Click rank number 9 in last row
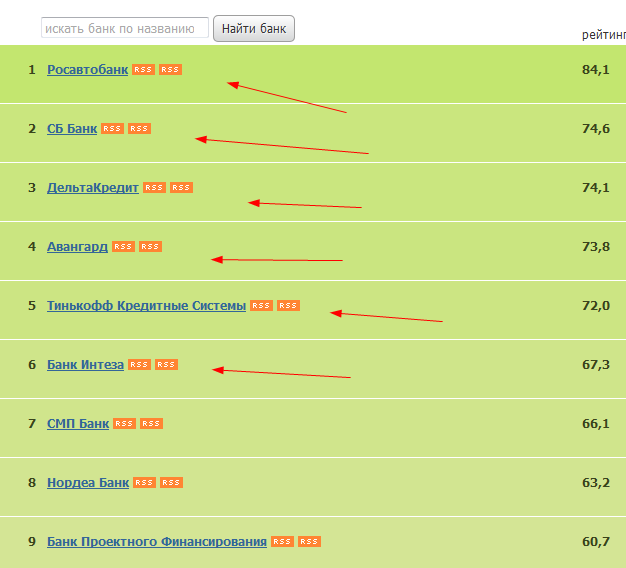 pos(32,542)
